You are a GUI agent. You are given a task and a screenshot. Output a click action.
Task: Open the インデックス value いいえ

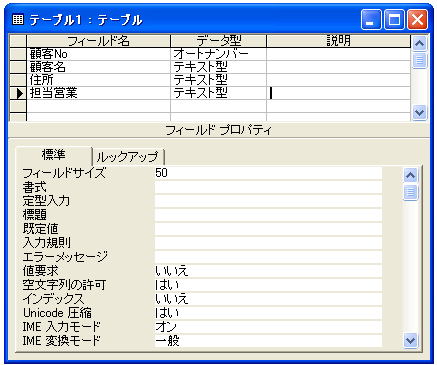click(268, 299)
